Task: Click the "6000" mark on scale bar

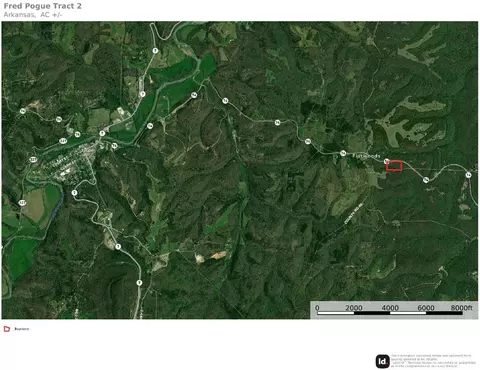Action: click(x=426, y=308)
